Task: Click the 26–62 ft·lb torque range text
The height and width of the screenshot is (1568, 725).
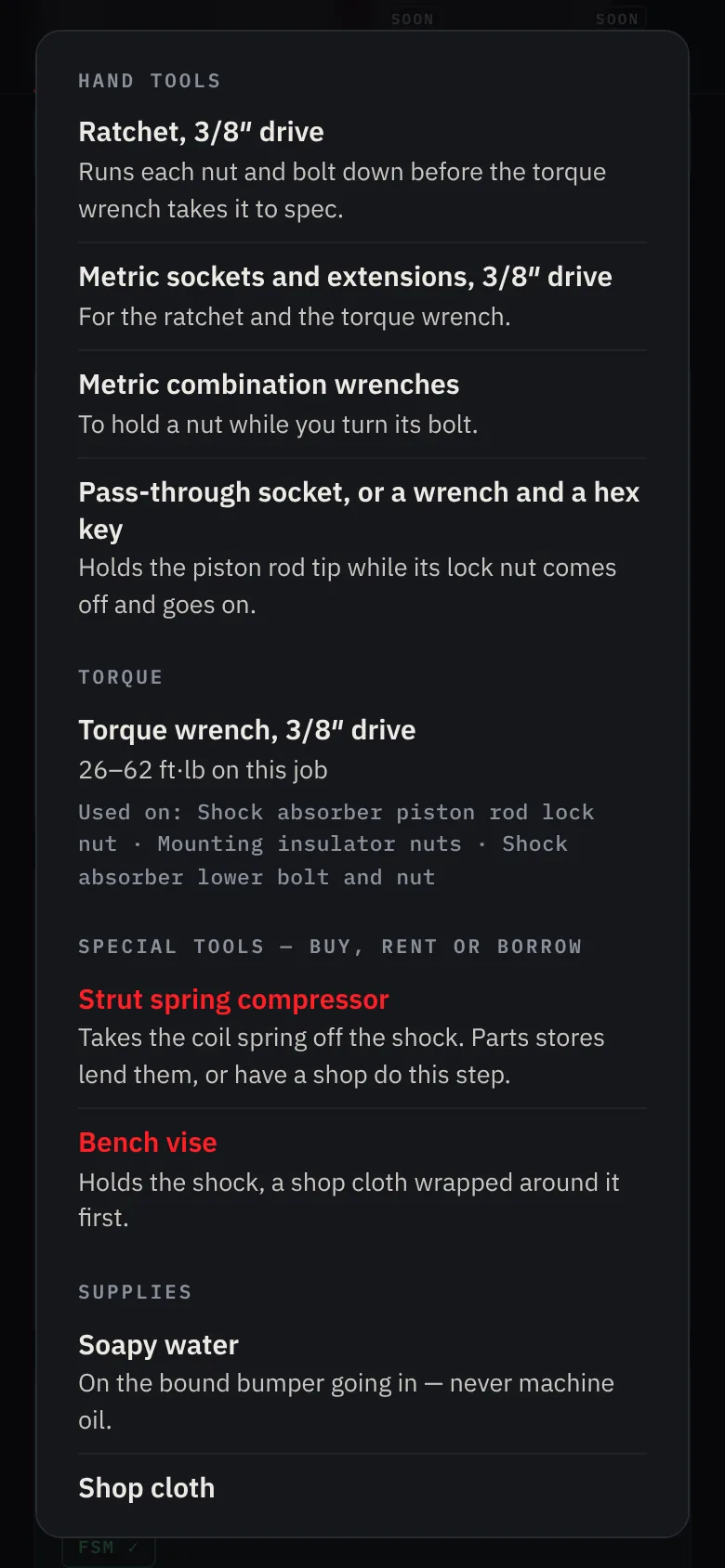Action: [x=203, y=770]
